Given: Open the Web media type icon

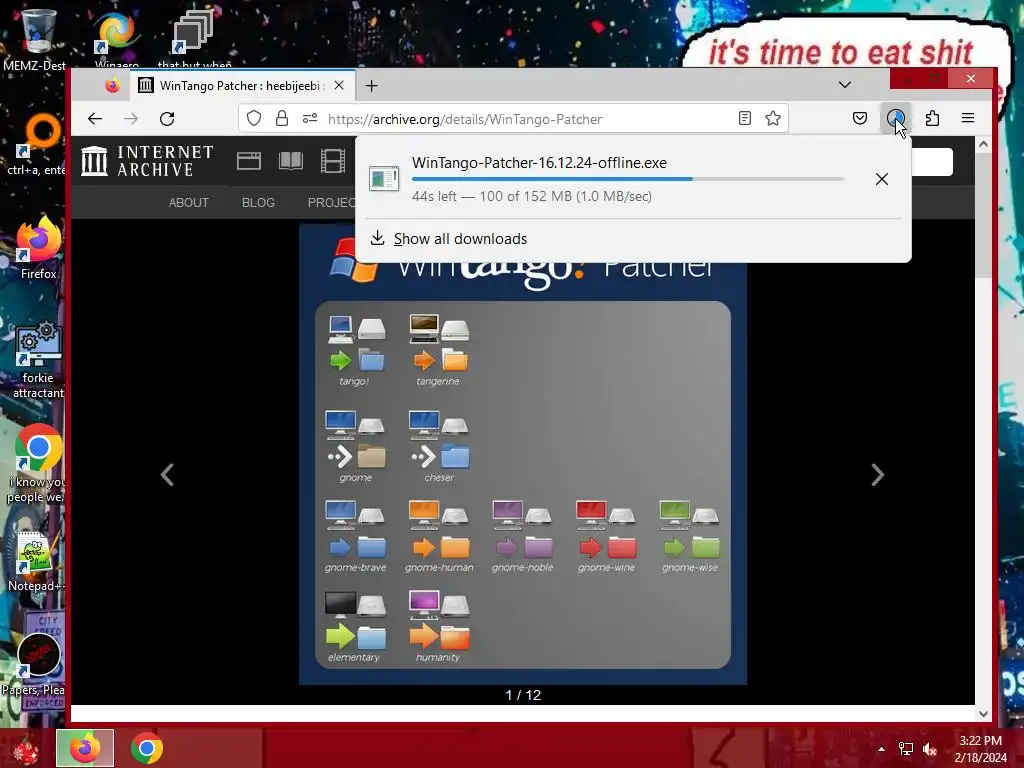Looking at the screenshot, I should (x=249, y=161).
